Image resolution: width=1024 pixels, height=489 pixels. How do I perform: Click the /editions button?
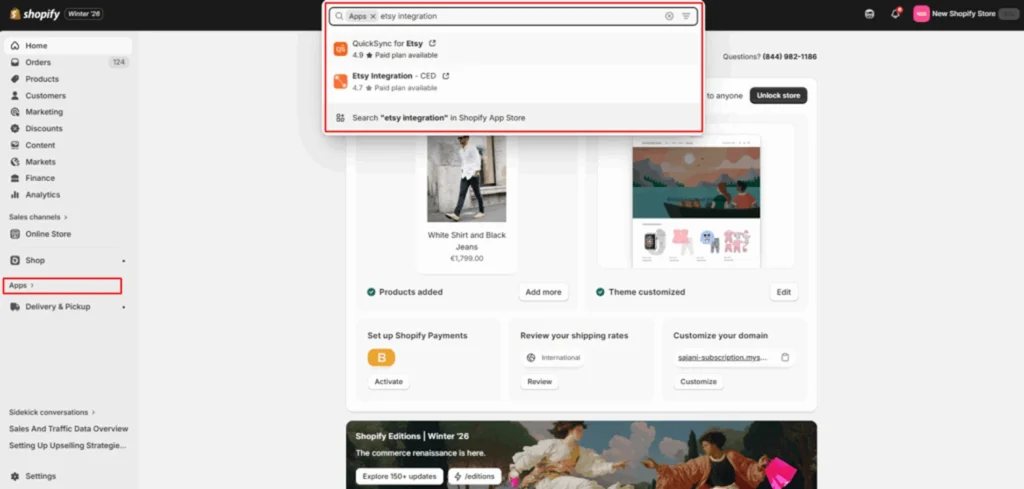click(475, 477)
